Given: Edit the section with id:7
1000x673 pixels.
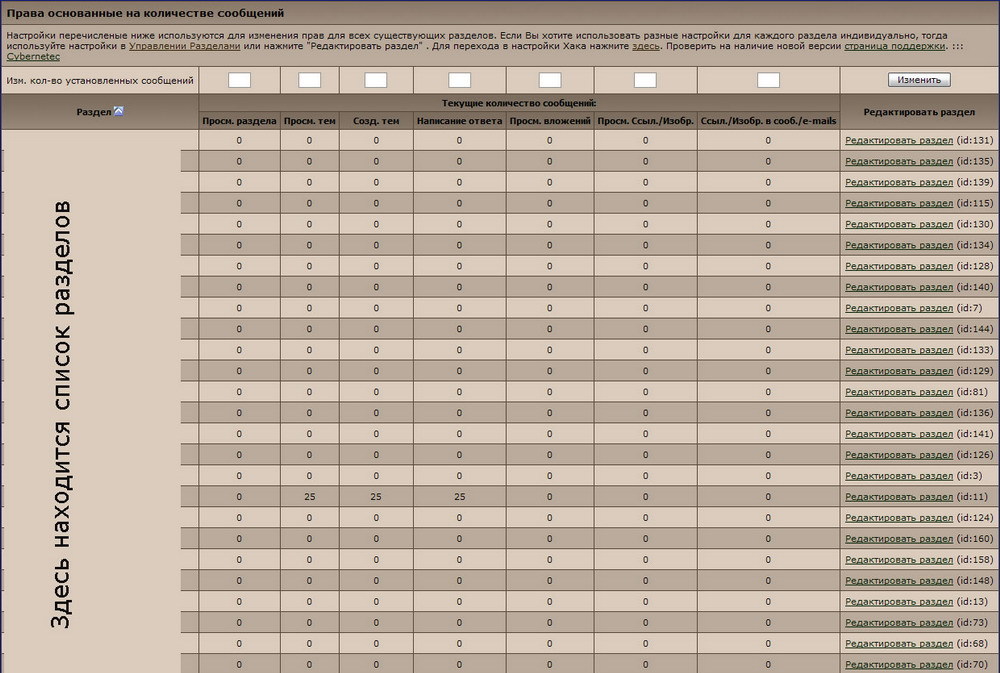Looking at the screenshot, I should coord(899,308).
